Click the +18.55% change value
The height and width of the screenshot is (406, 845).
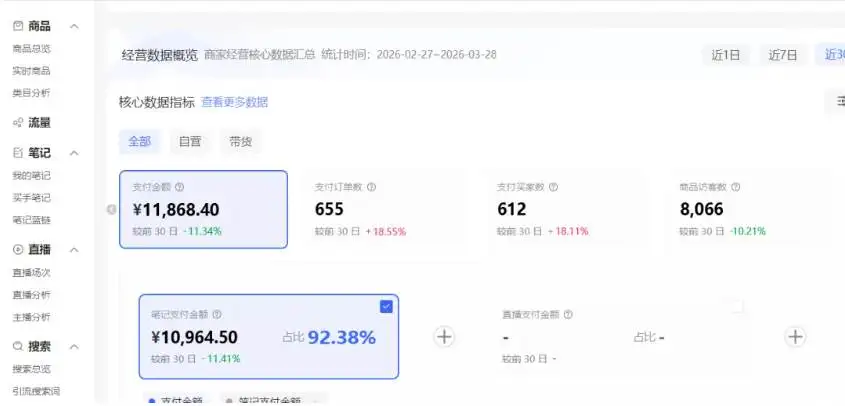point(386,232)
